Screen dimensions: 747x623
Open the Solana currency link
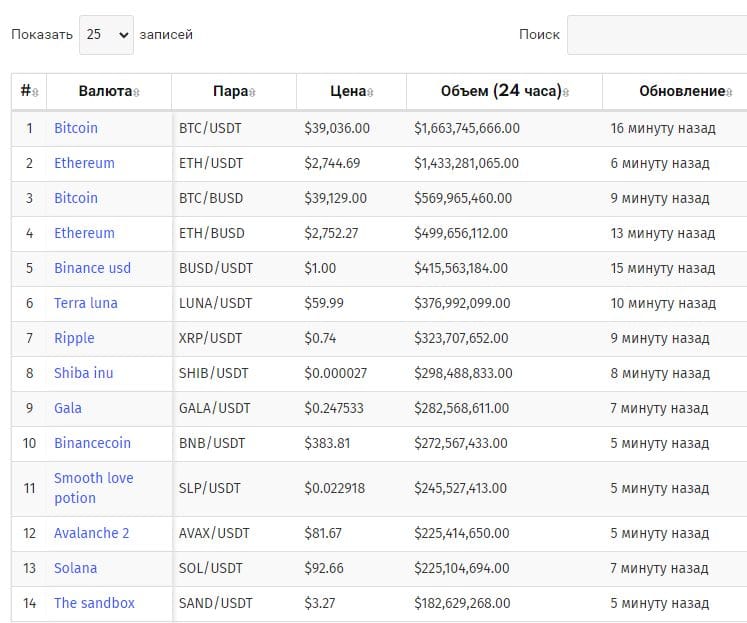(75, 568)
